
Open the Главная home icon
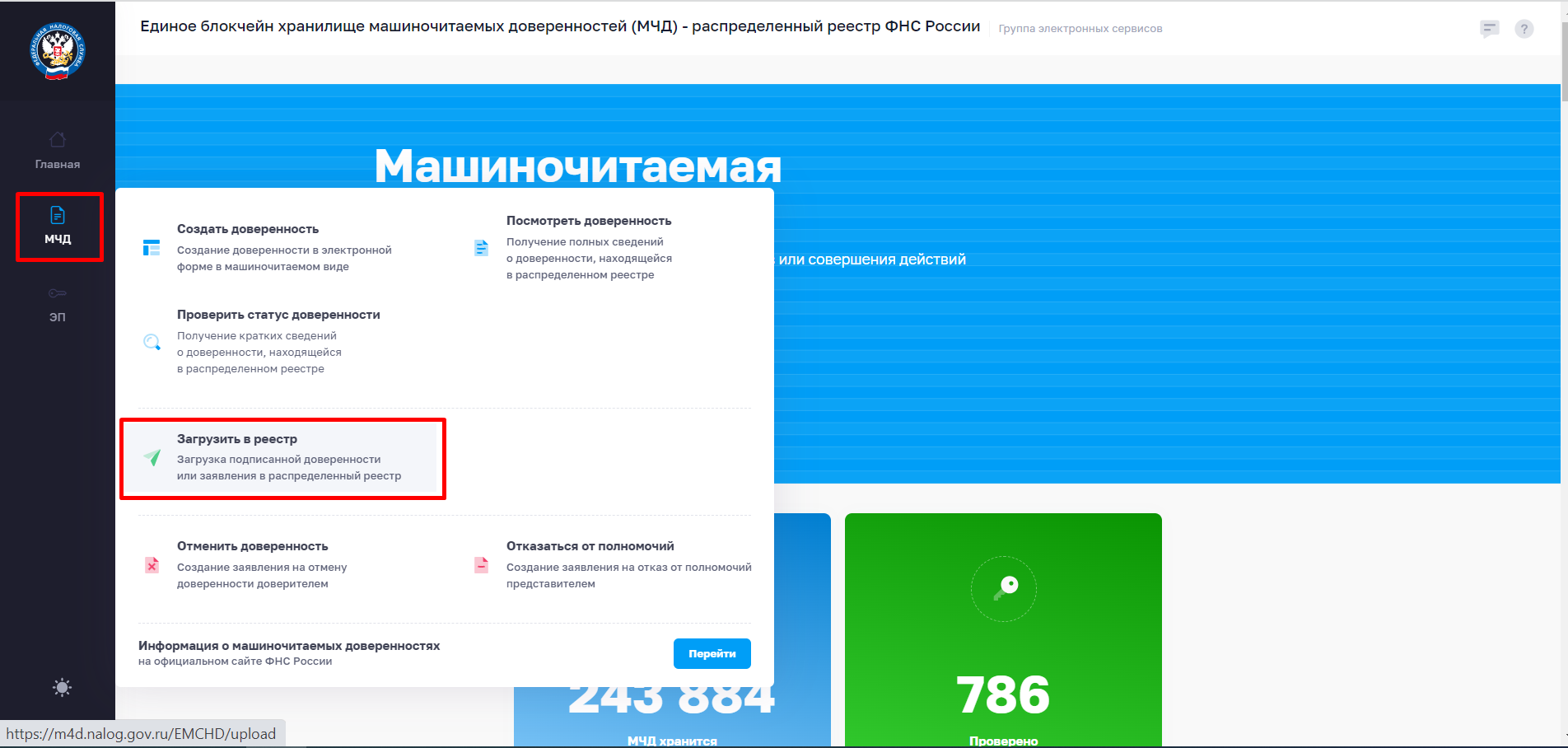point(57,139)
